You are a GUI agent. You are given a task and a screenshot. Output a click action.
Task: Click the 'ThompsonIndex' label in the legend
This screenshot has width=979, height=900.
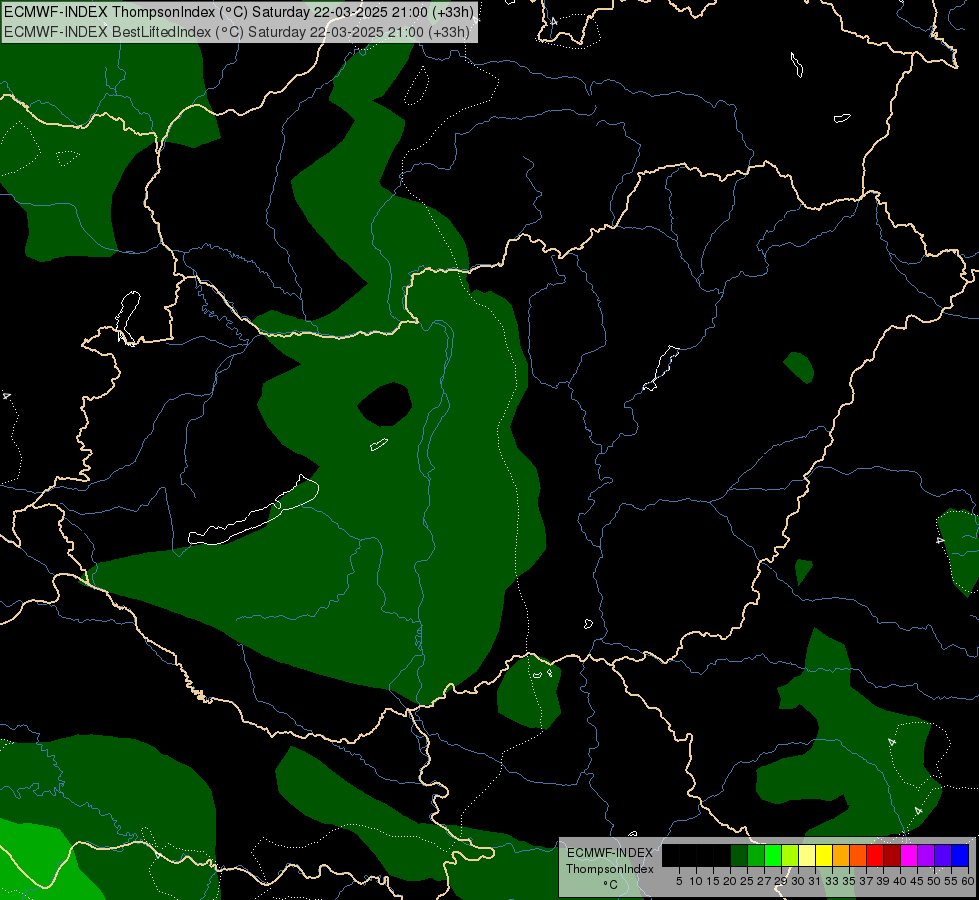coord(610,869)
